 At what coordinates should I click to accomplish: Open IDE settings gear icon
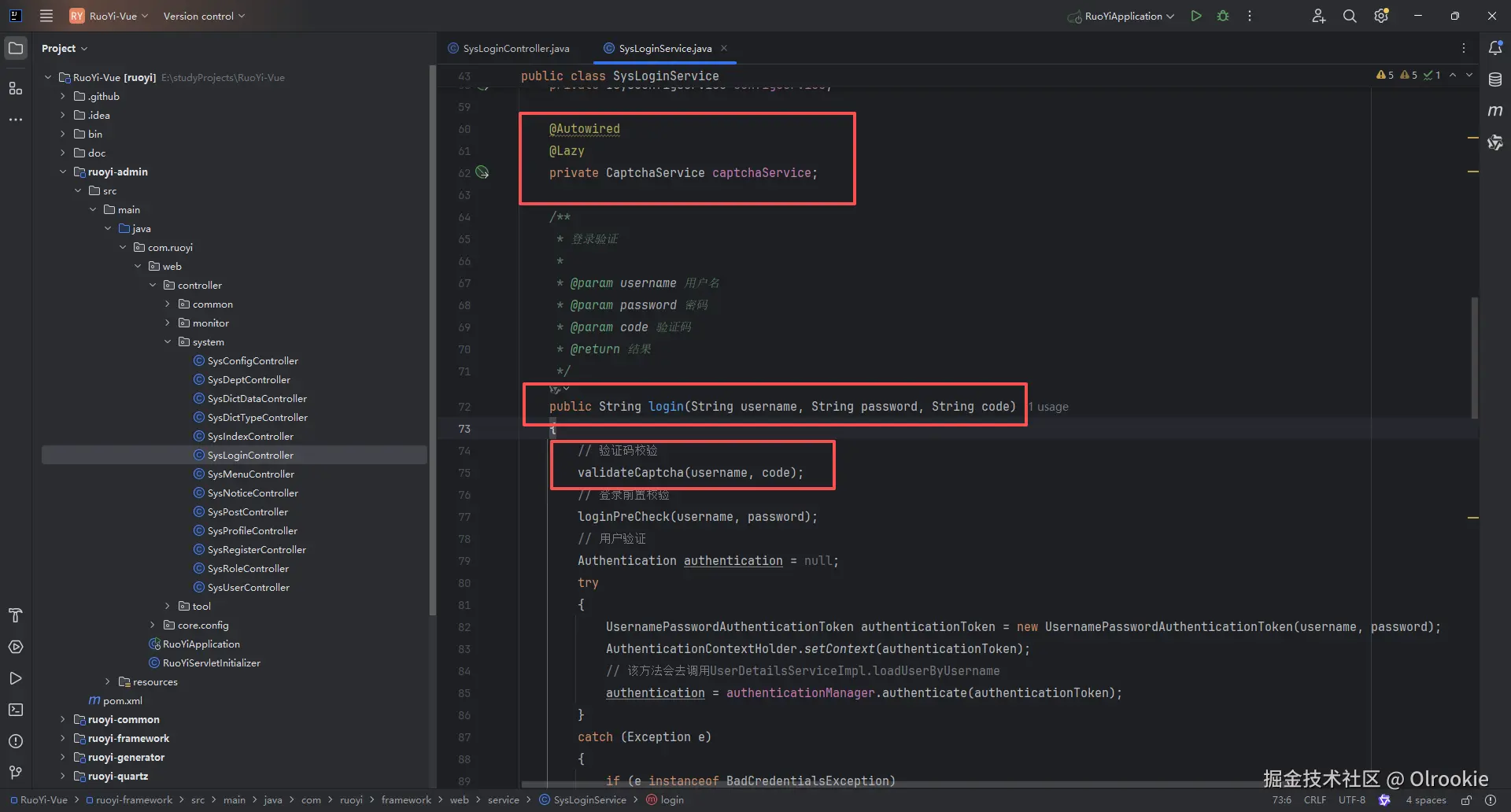click(x=1381, y=16)
